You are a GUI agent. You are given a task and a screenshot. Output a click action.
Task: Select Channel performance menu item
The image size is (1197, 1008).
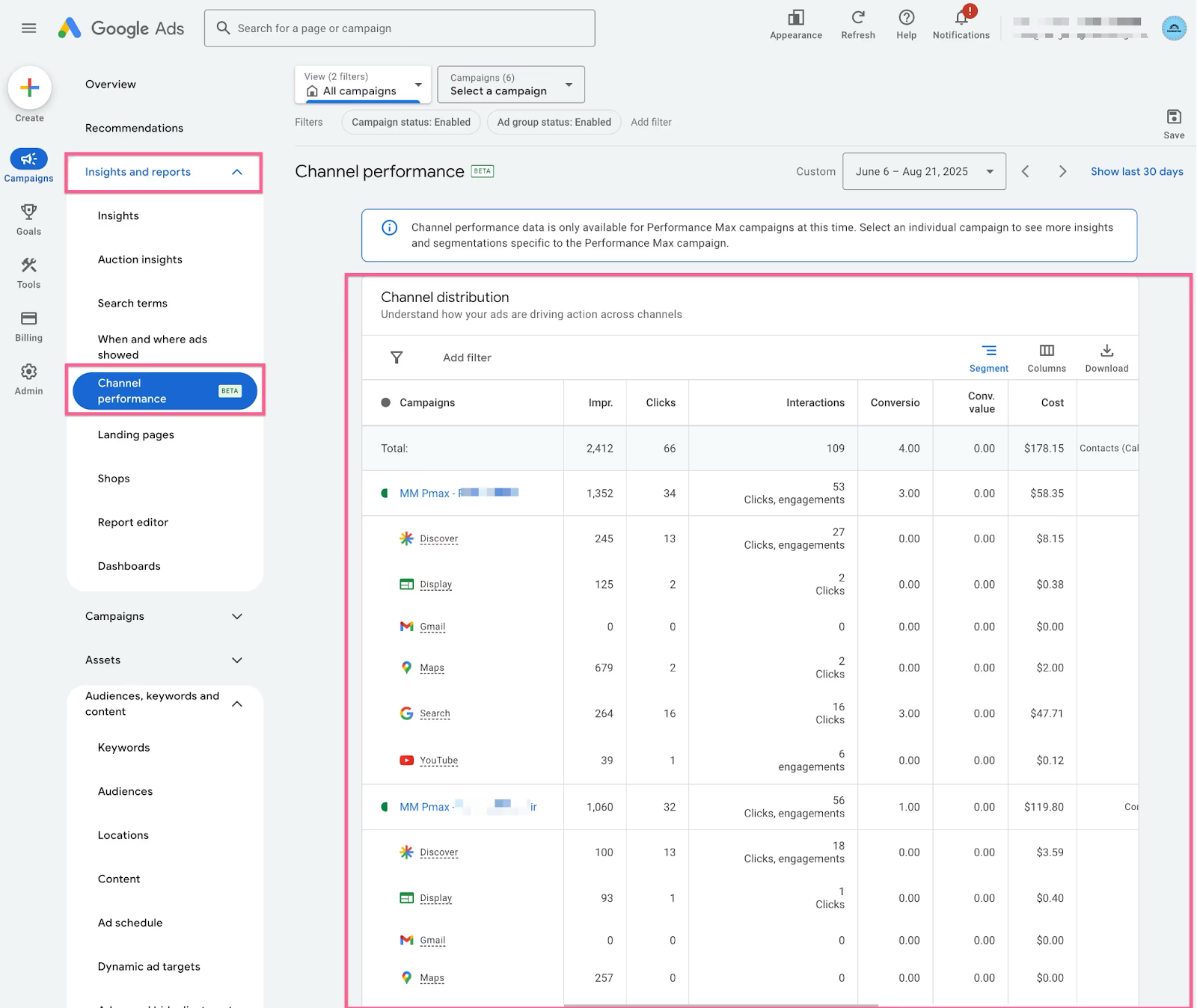point(165,390)
